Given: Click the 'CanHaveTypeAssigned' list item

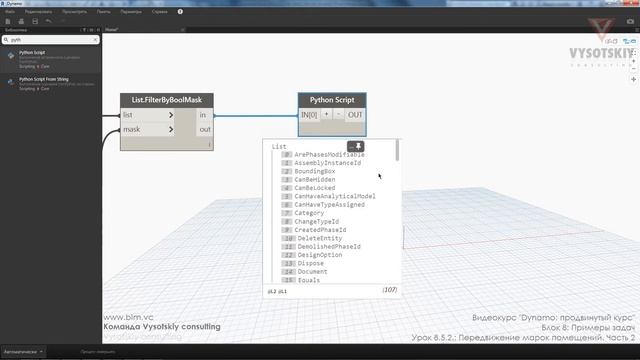Looking at the screenshot, I should (x=329, y=204).
